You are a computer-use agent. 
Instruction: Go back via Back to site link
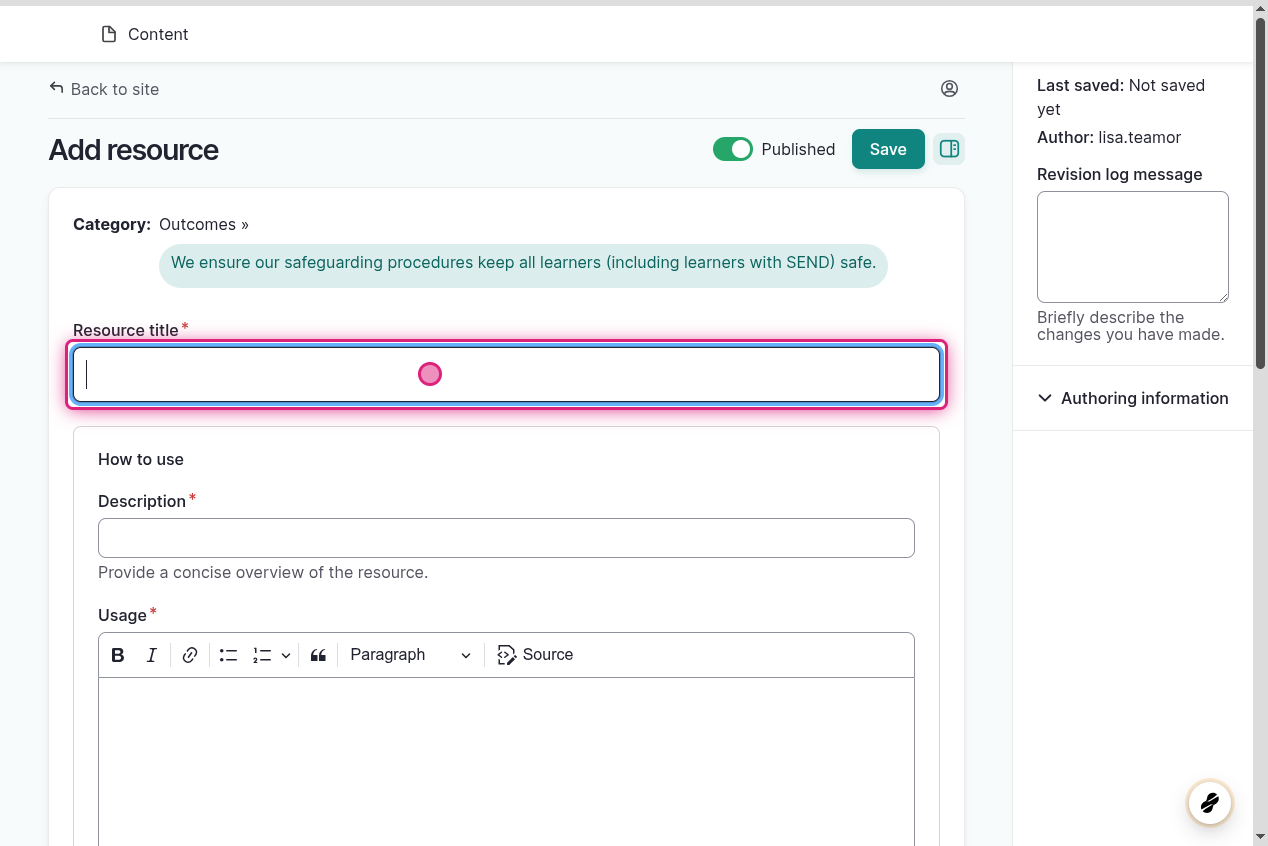point(104,89)
